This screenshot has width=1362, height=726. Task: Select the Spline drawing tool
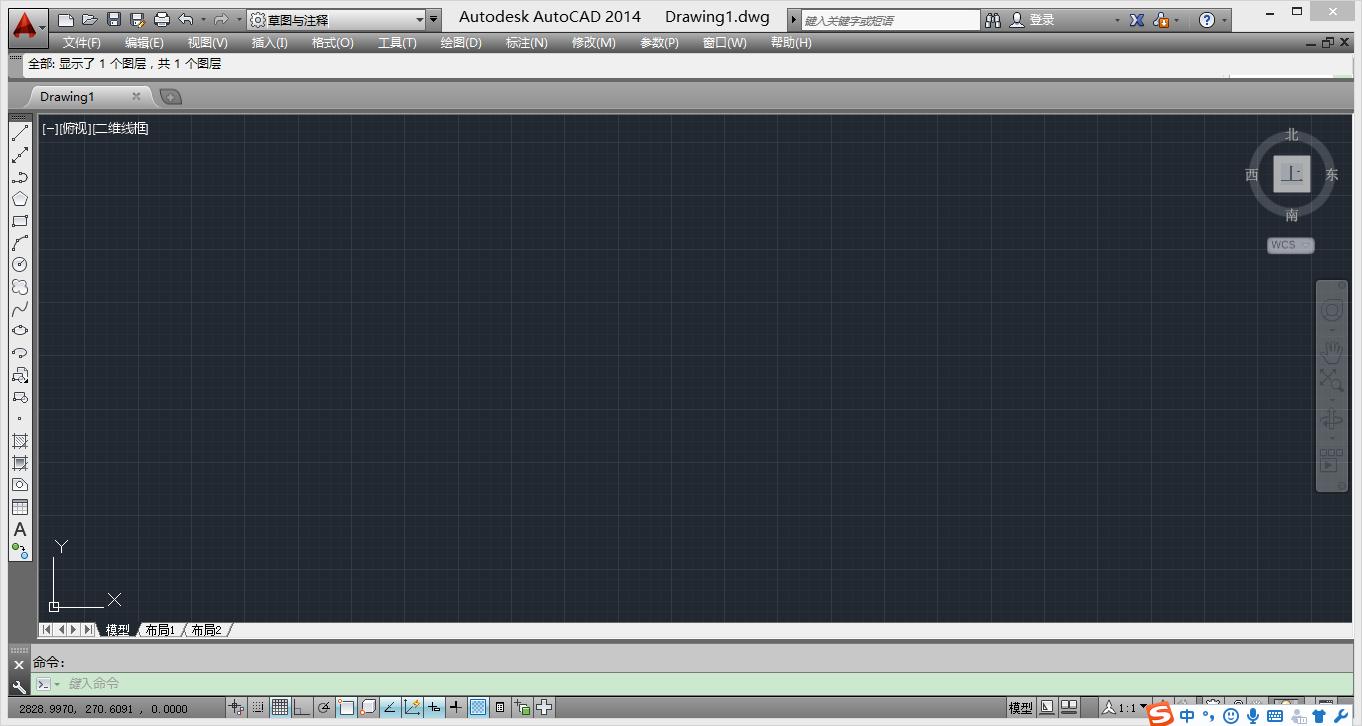click(20, 309)
